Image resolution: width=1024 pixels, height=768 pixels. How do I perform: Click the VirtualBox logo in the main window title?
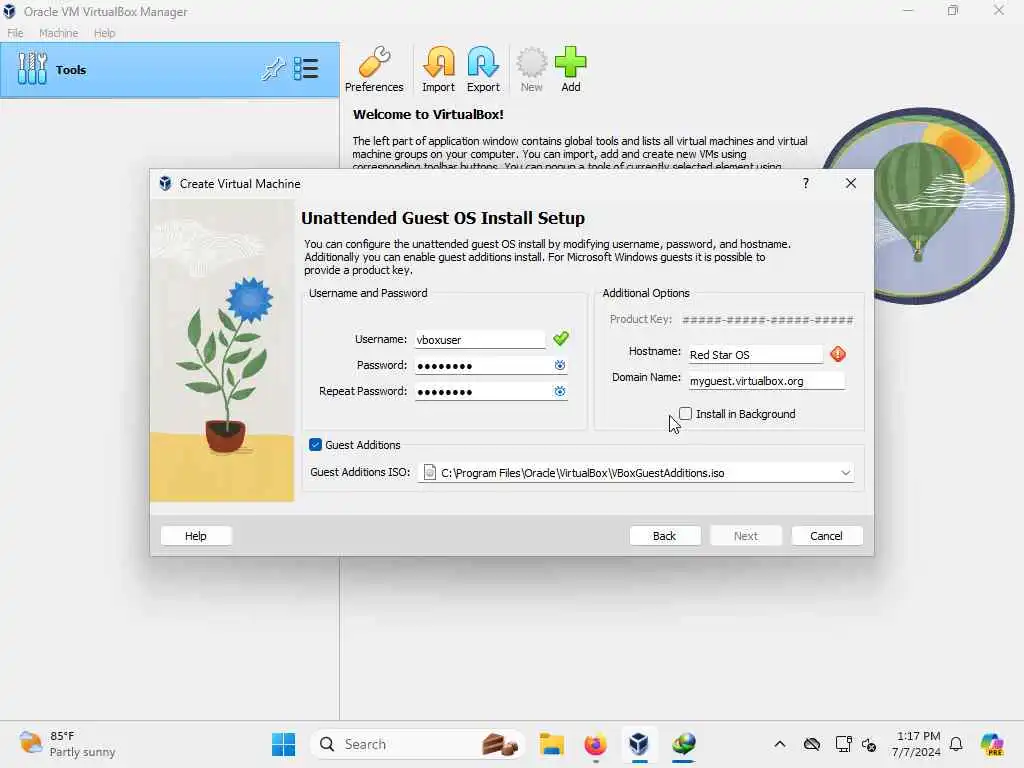coord(9,11)
